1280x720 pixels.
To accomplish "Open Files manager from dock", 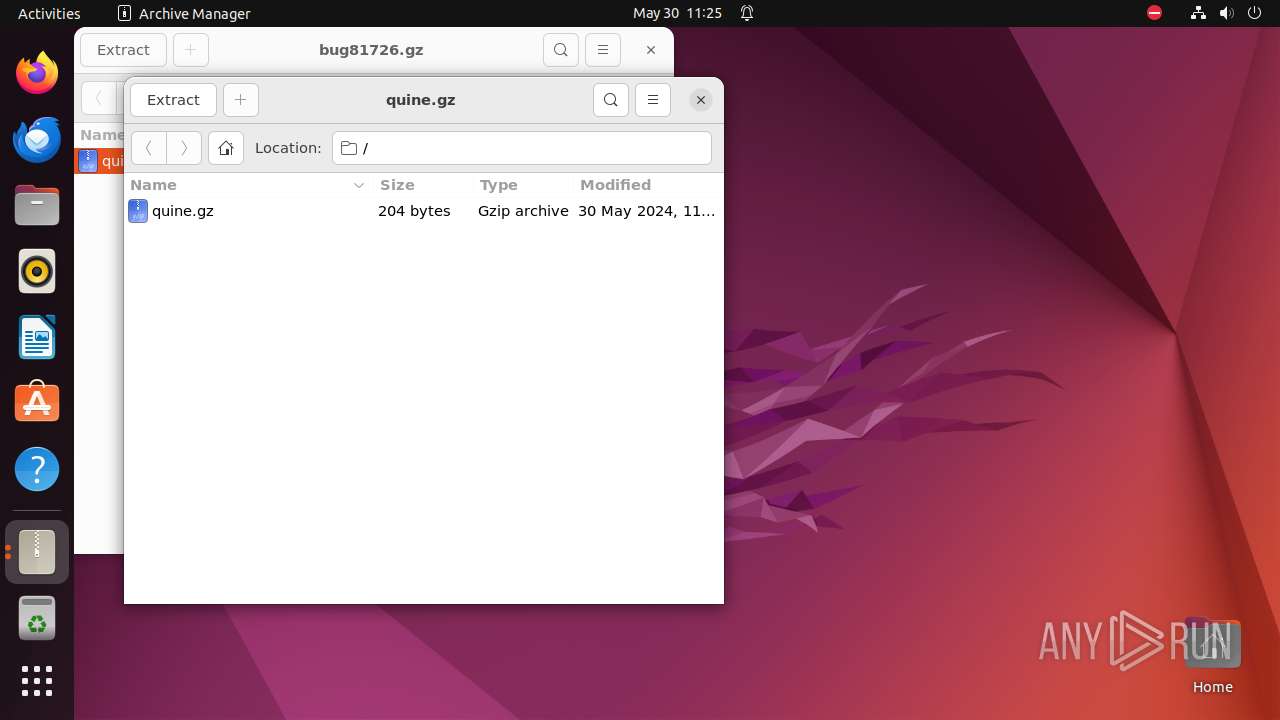I will 37,205.
